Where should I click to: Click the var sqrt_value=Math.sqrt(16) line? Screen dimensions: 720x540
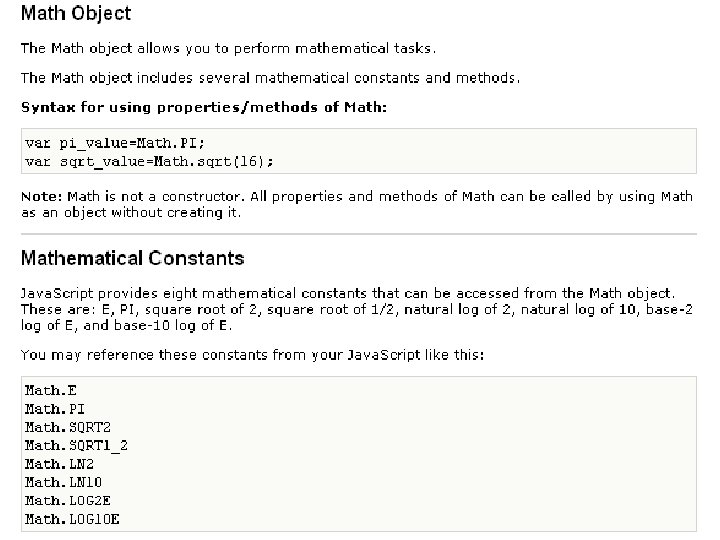(148, 160)
